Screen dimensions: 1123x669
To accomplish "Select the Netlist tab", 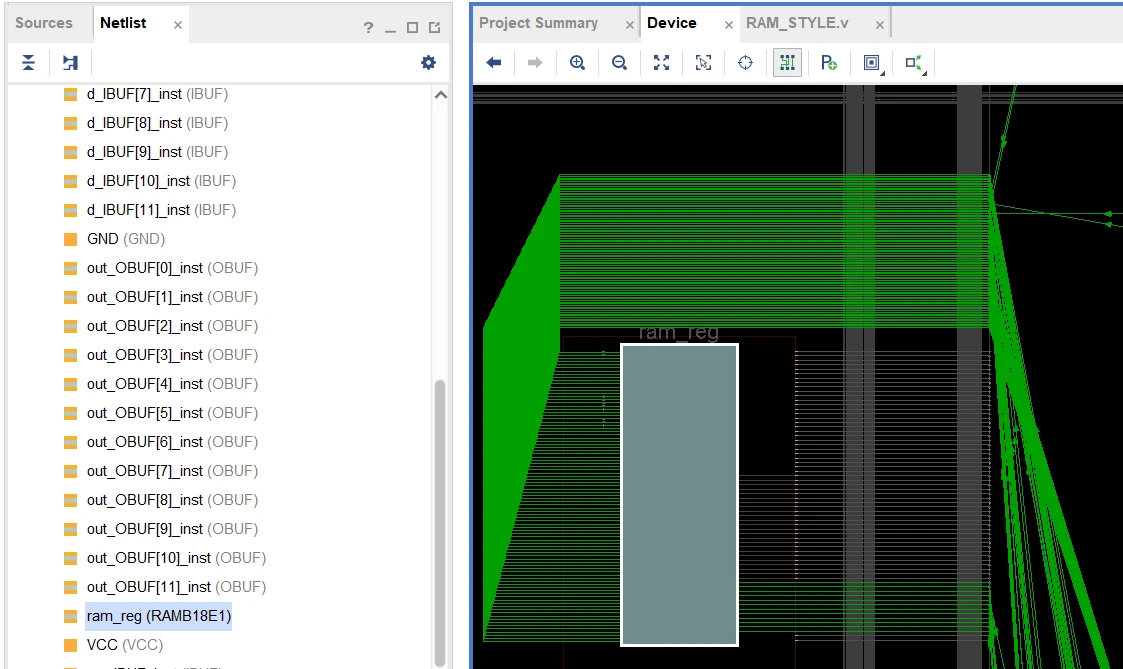I will [123, 23].
